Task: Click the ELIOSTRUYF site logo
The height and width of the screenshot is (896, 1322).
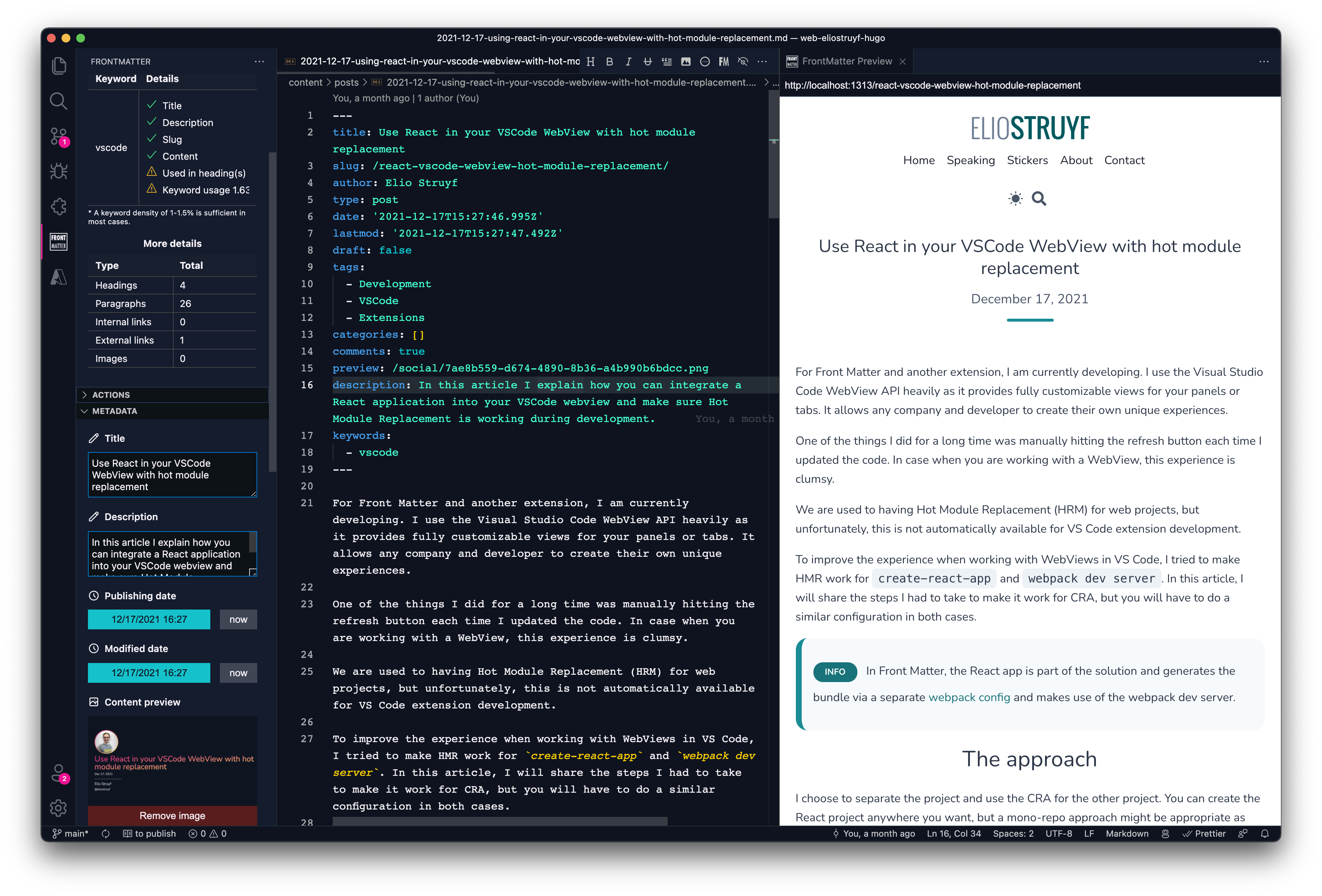Action: point(1030,128)
